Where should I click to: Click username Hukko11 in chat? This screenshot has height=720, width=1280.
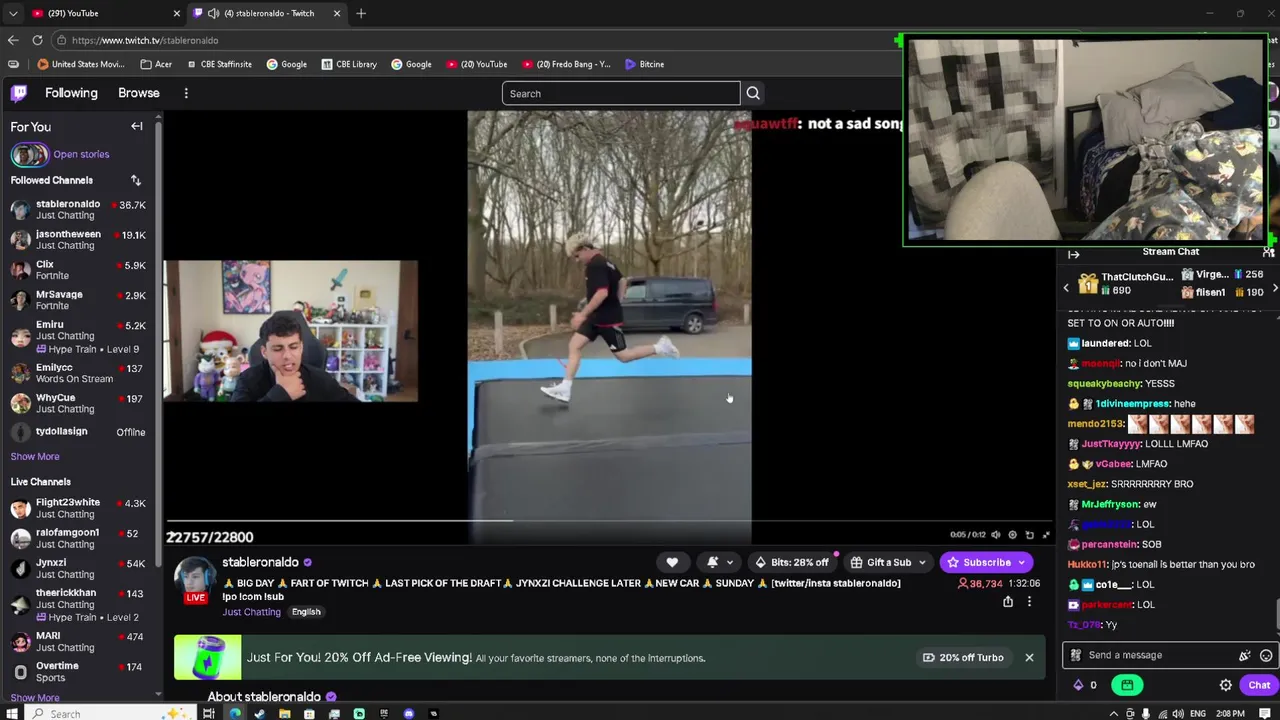pos(1088,564)
